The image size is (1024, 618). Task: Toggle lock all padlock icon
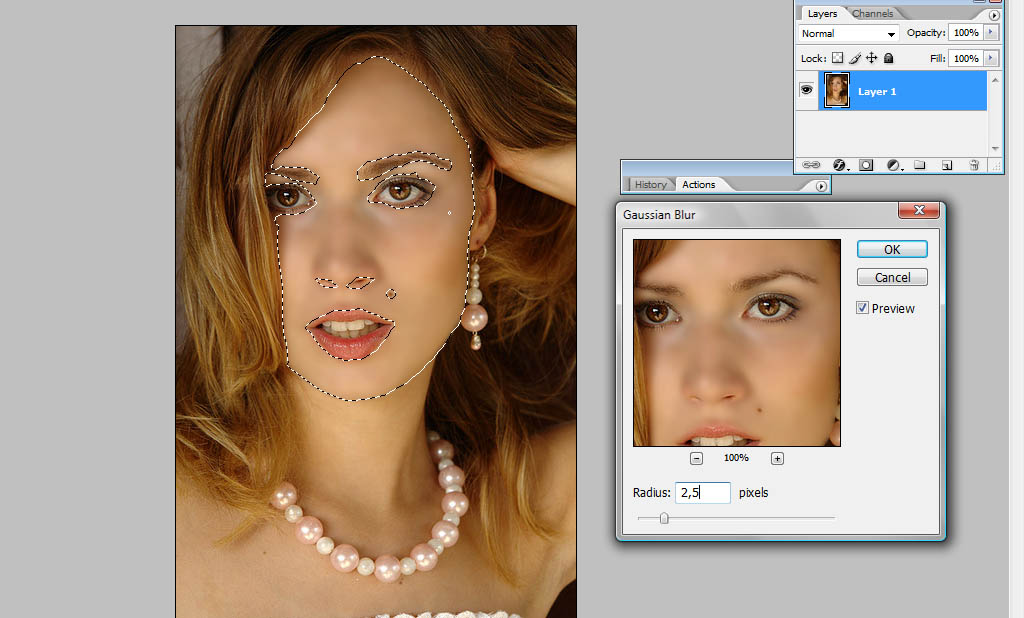tap(888, 59)
